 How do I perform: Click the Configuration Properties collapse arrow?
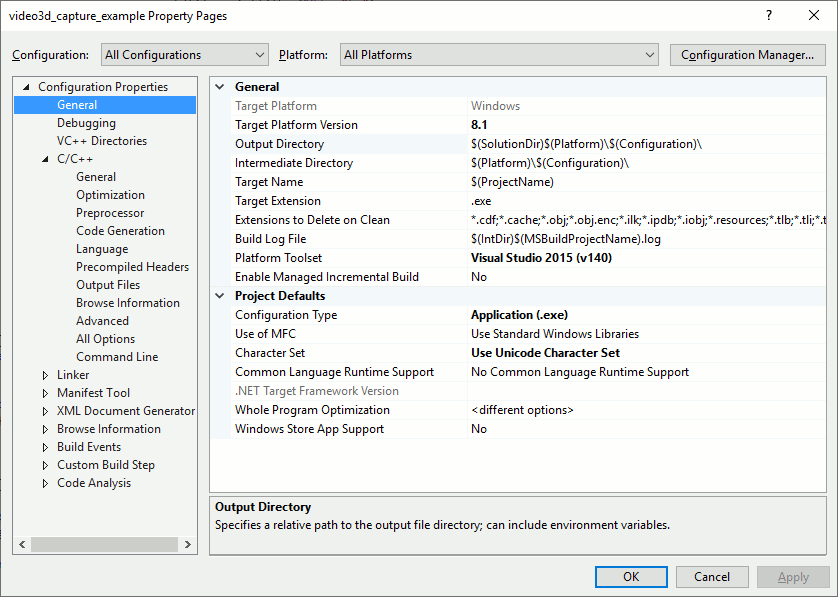pos(24,86)
